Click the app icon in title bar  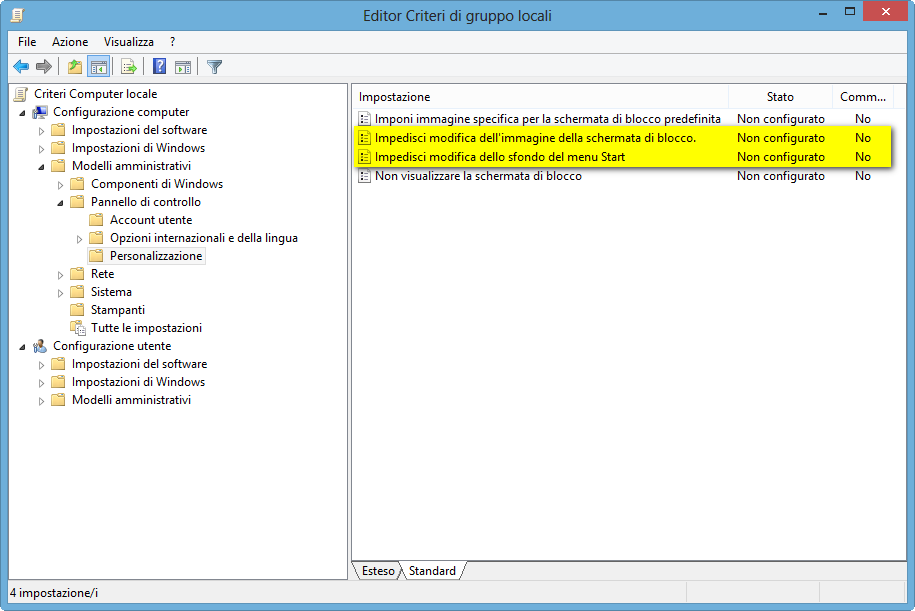pos(17,15)
